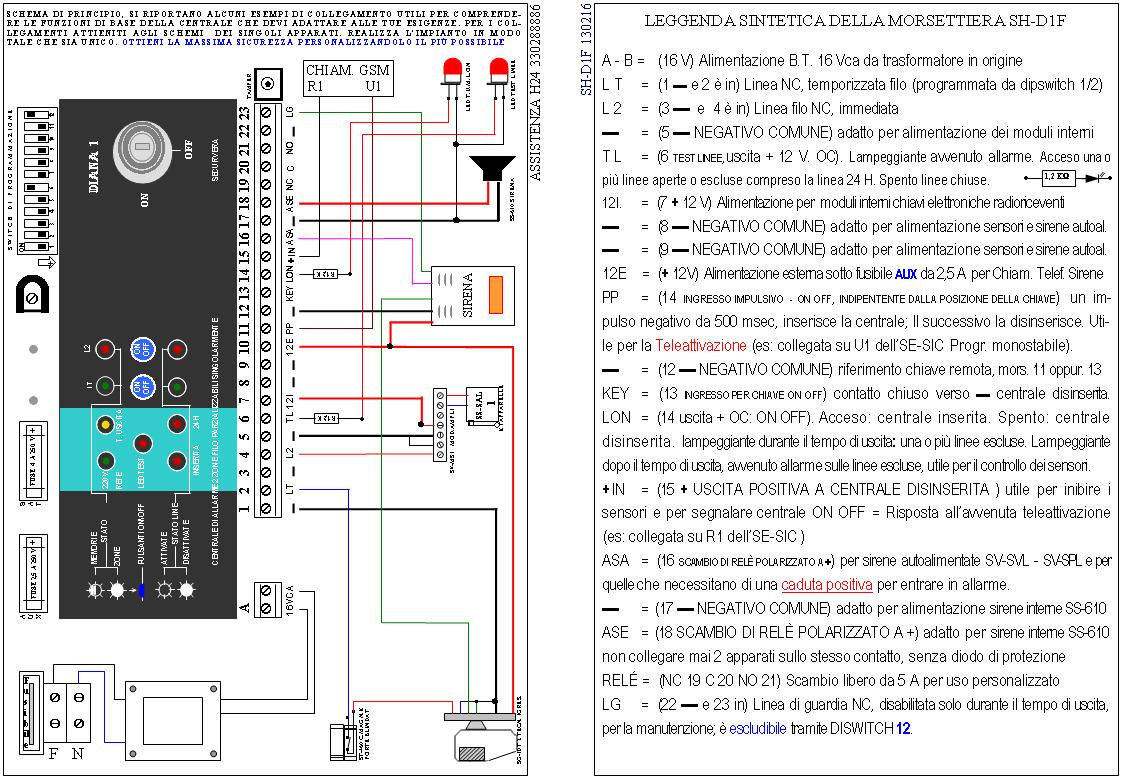Click the red LED TEST indicator
1122x779 pixels.
coord(142,444)
